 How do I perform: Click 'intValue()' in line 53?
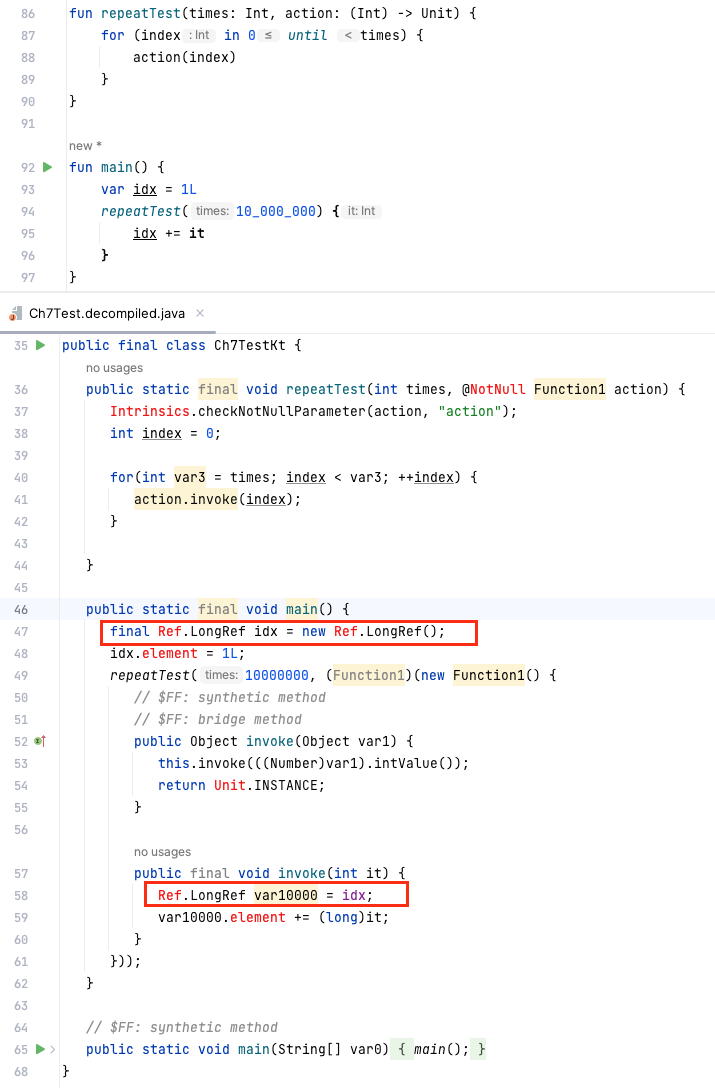tap(418, 763)
